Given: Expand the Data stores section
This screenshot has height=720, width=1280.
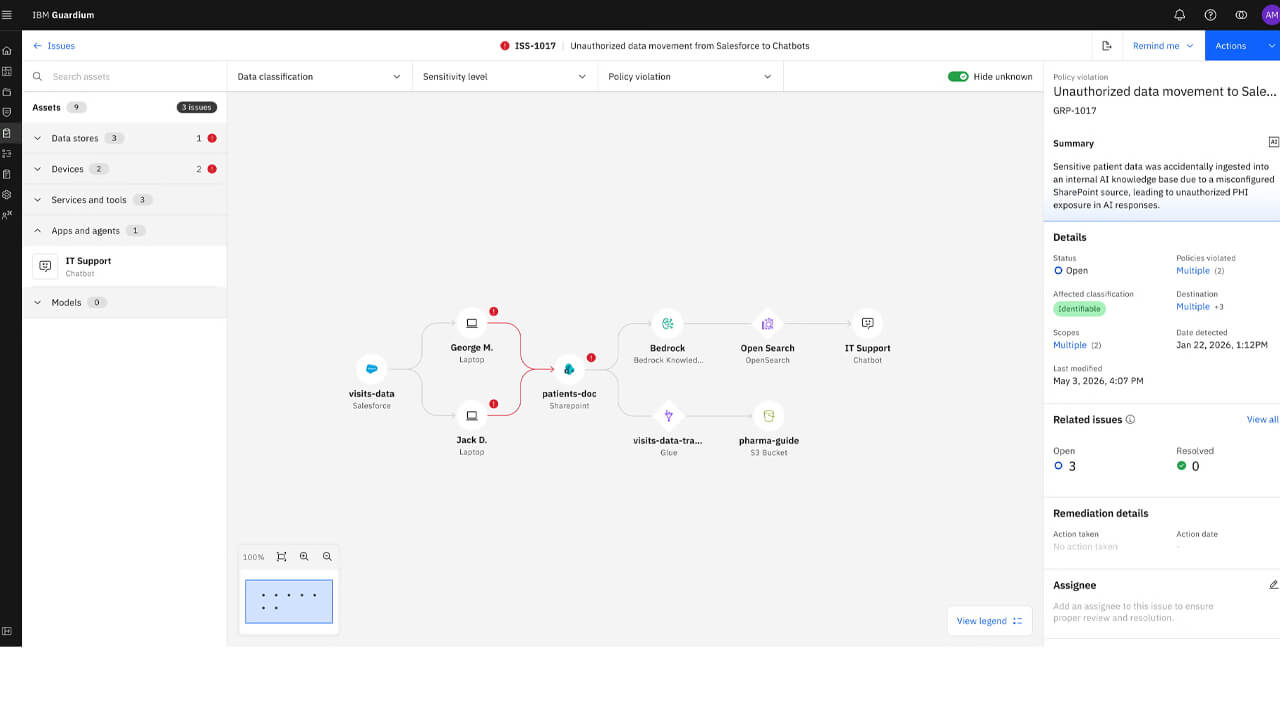Looking at the screenshot, I should point(38,138).
